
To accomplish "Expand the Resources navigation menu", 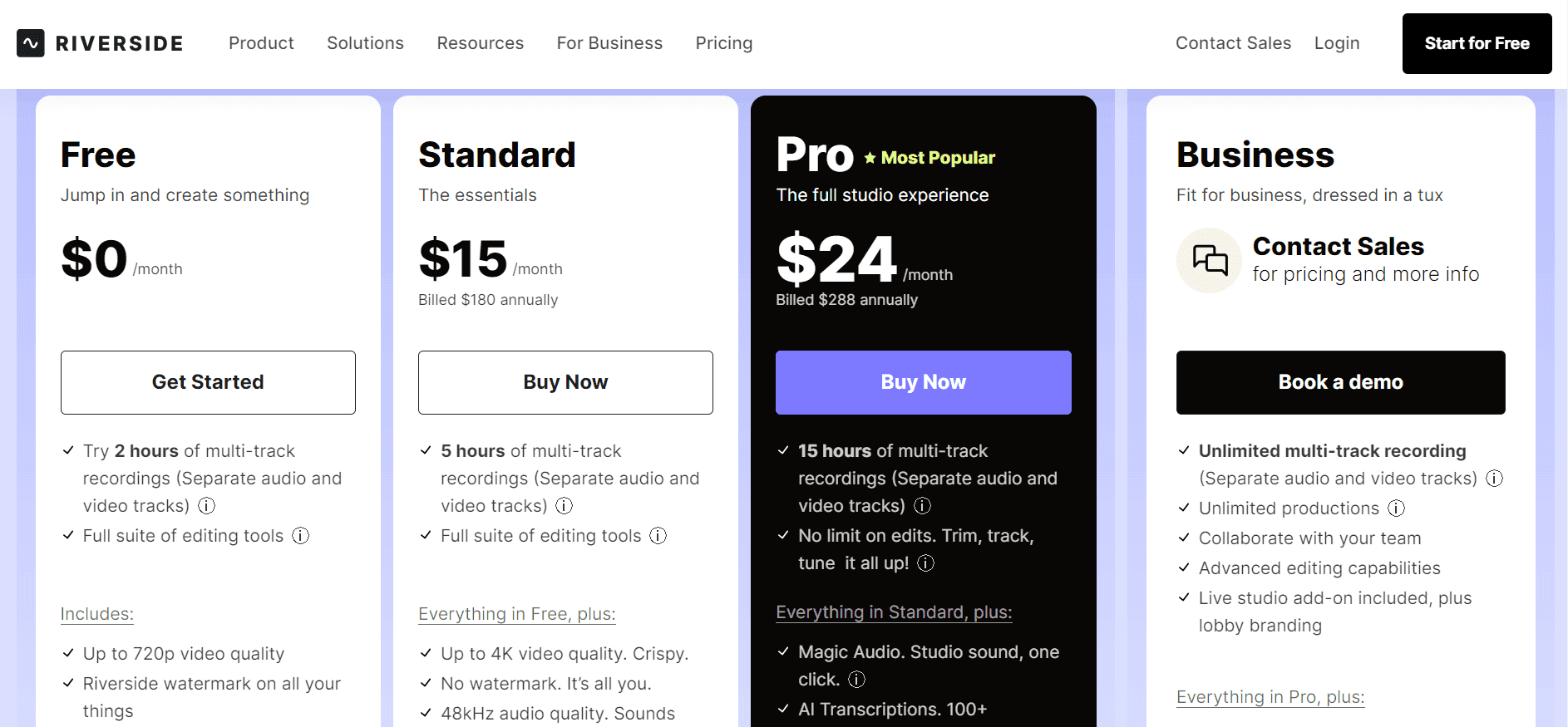I will [481, 43].
